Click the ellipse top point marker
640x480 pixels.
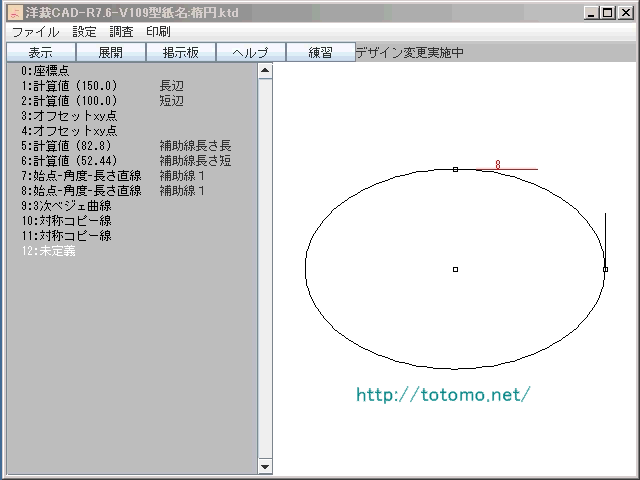456,169
